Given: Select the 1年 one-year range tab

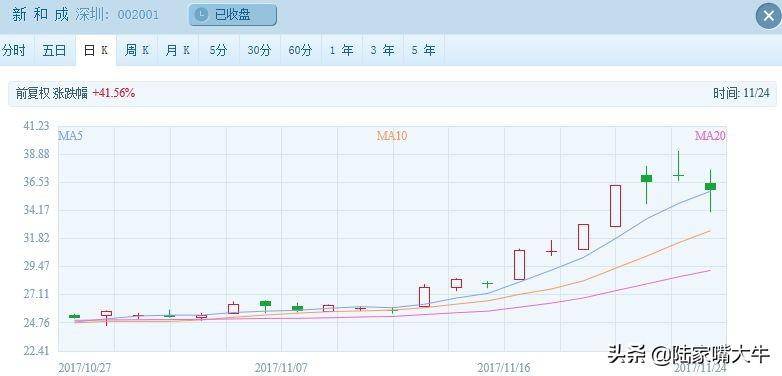Looking at the screenshot, I should click(341, 50).
